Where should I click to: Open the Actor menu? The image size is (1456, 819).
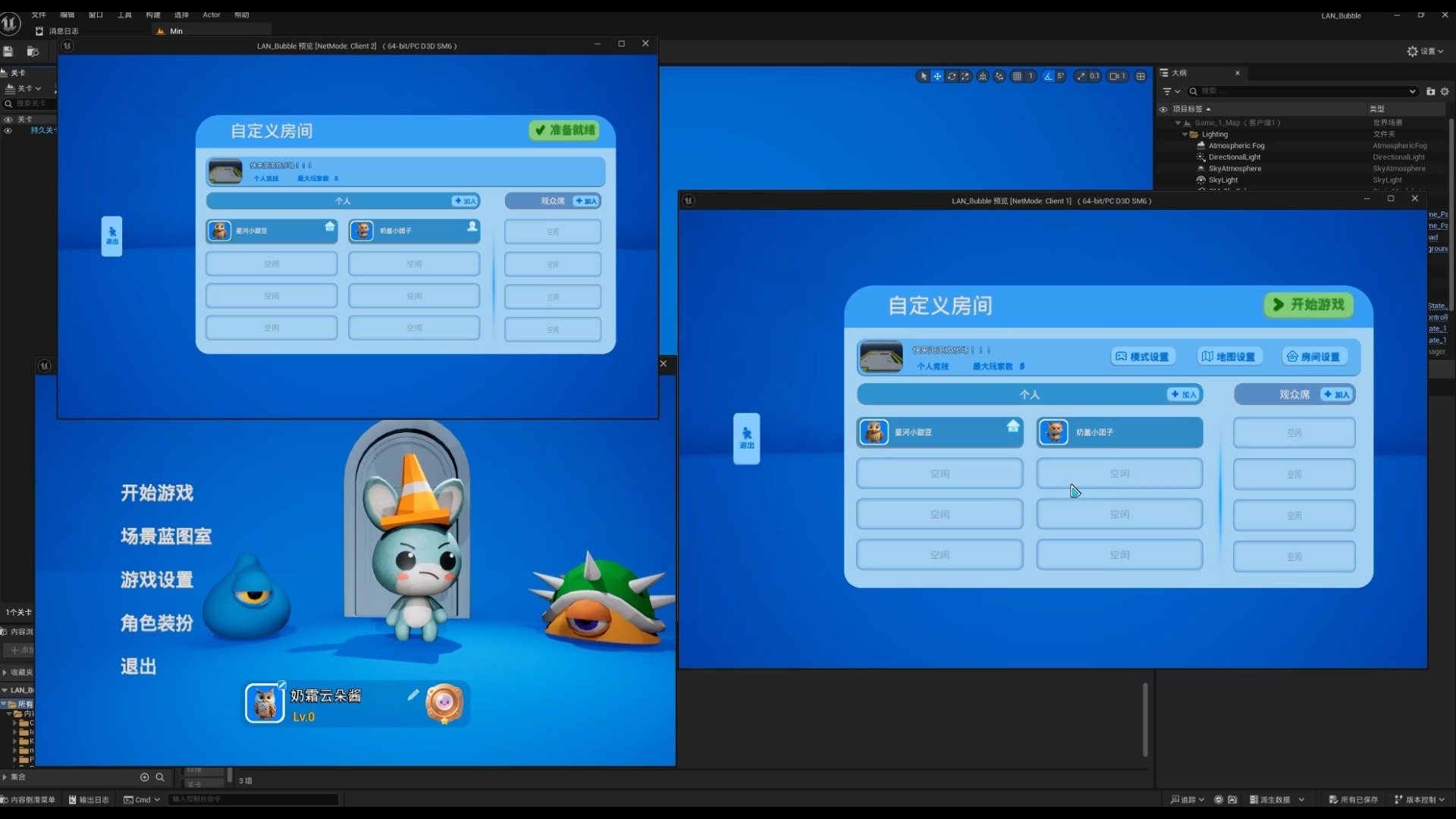click(212, 14)
